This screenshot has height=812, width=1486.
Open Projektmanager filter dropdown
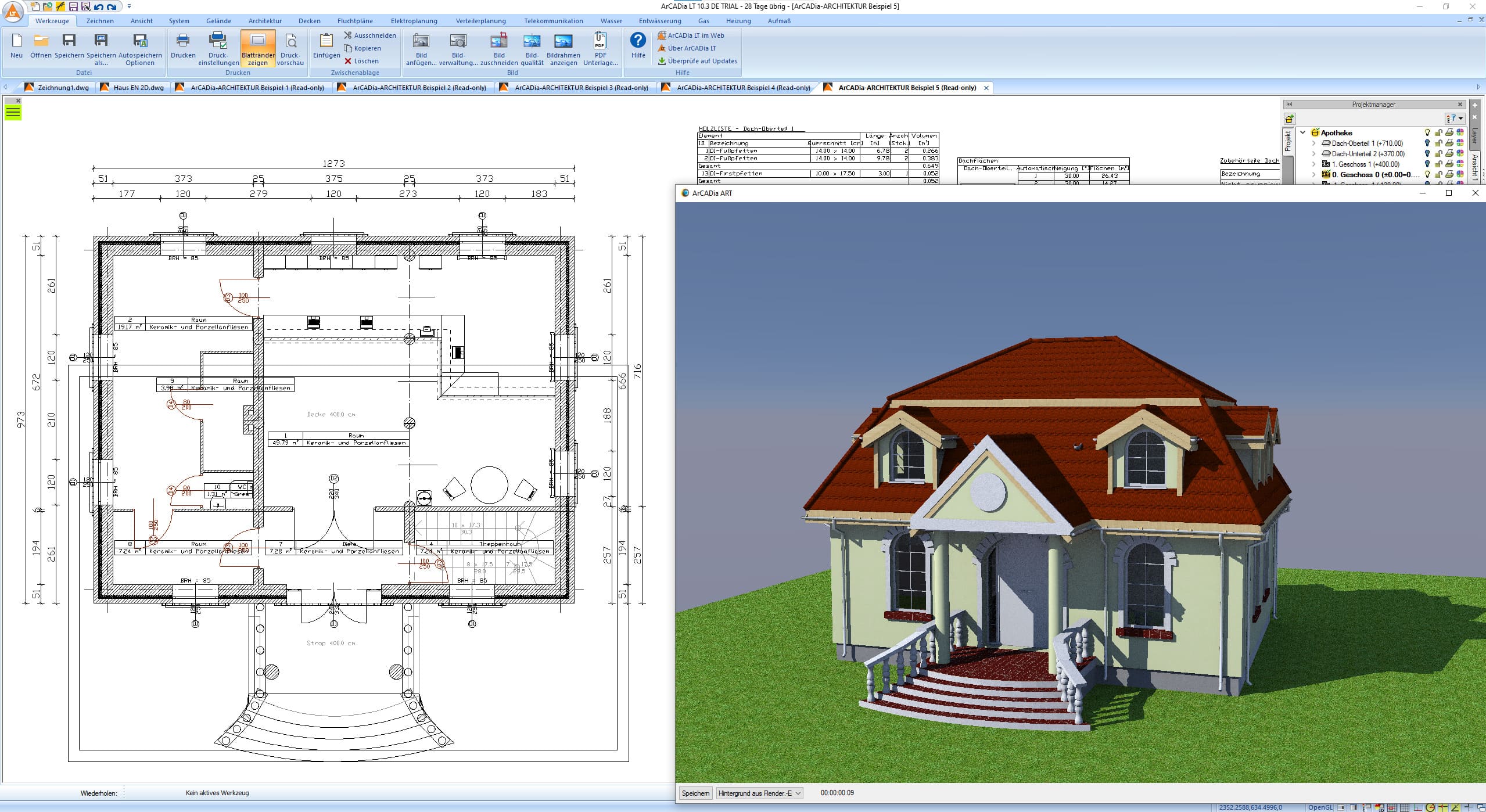point(1455,118)
